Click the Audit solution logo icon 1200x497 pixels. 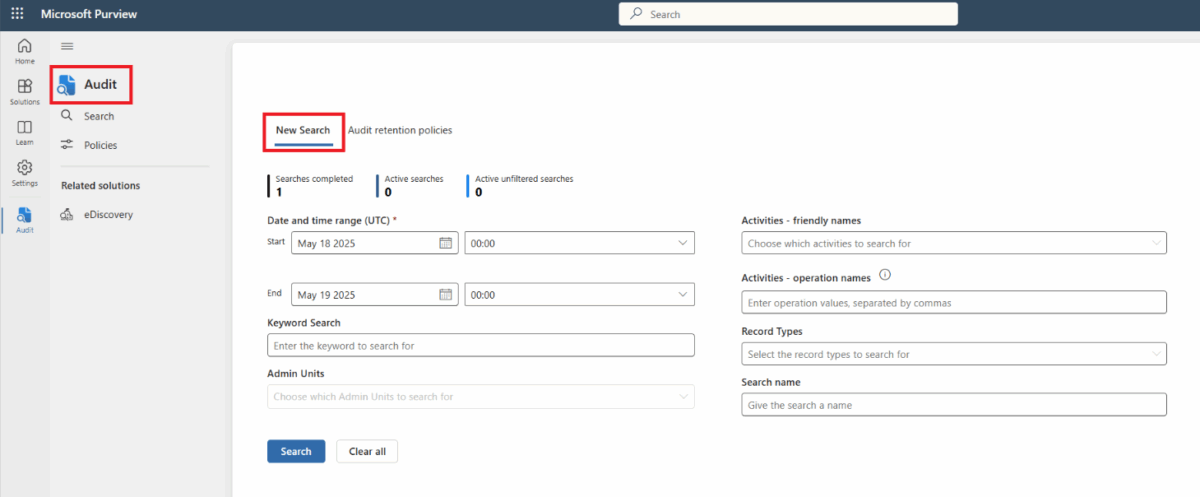[67, 85]
